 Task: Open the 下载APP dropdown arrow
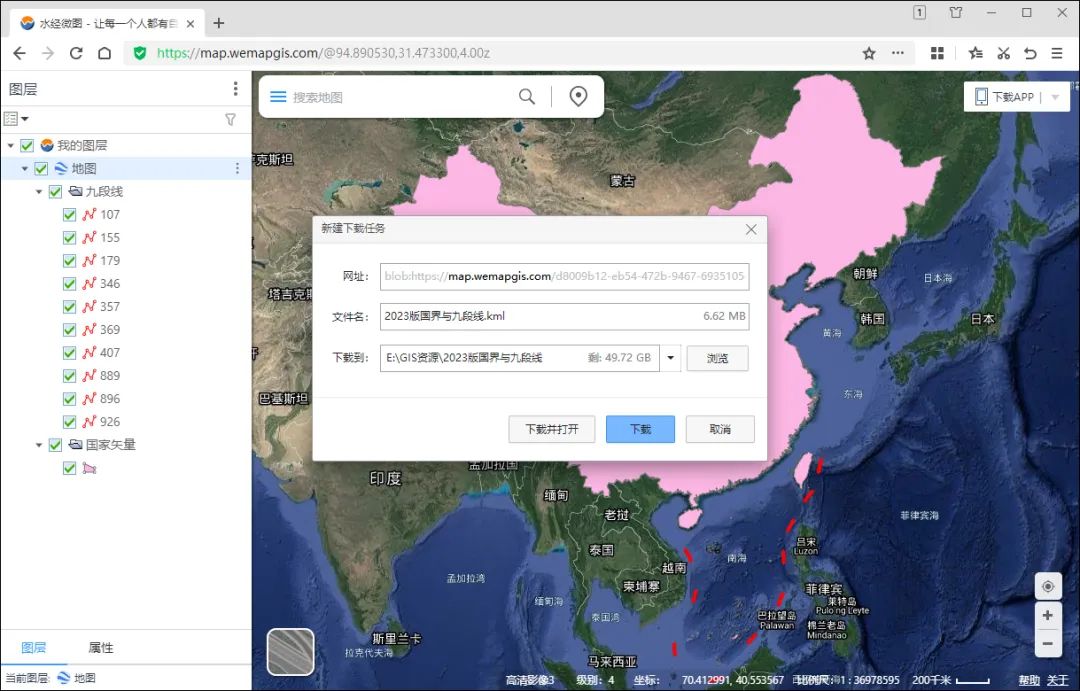point(1056,96)
